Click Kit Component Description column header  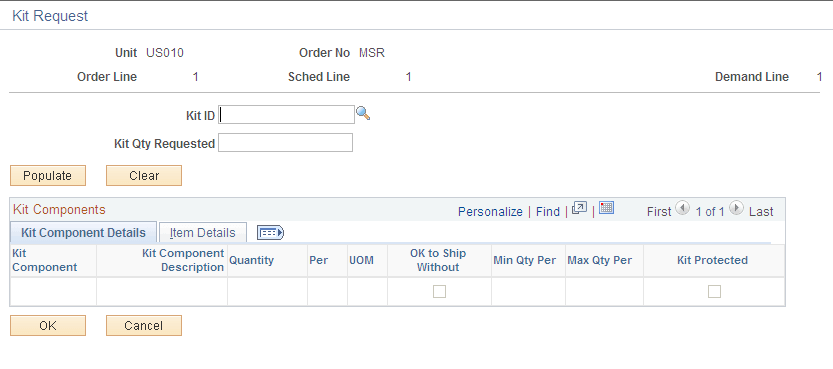(183, 261)
